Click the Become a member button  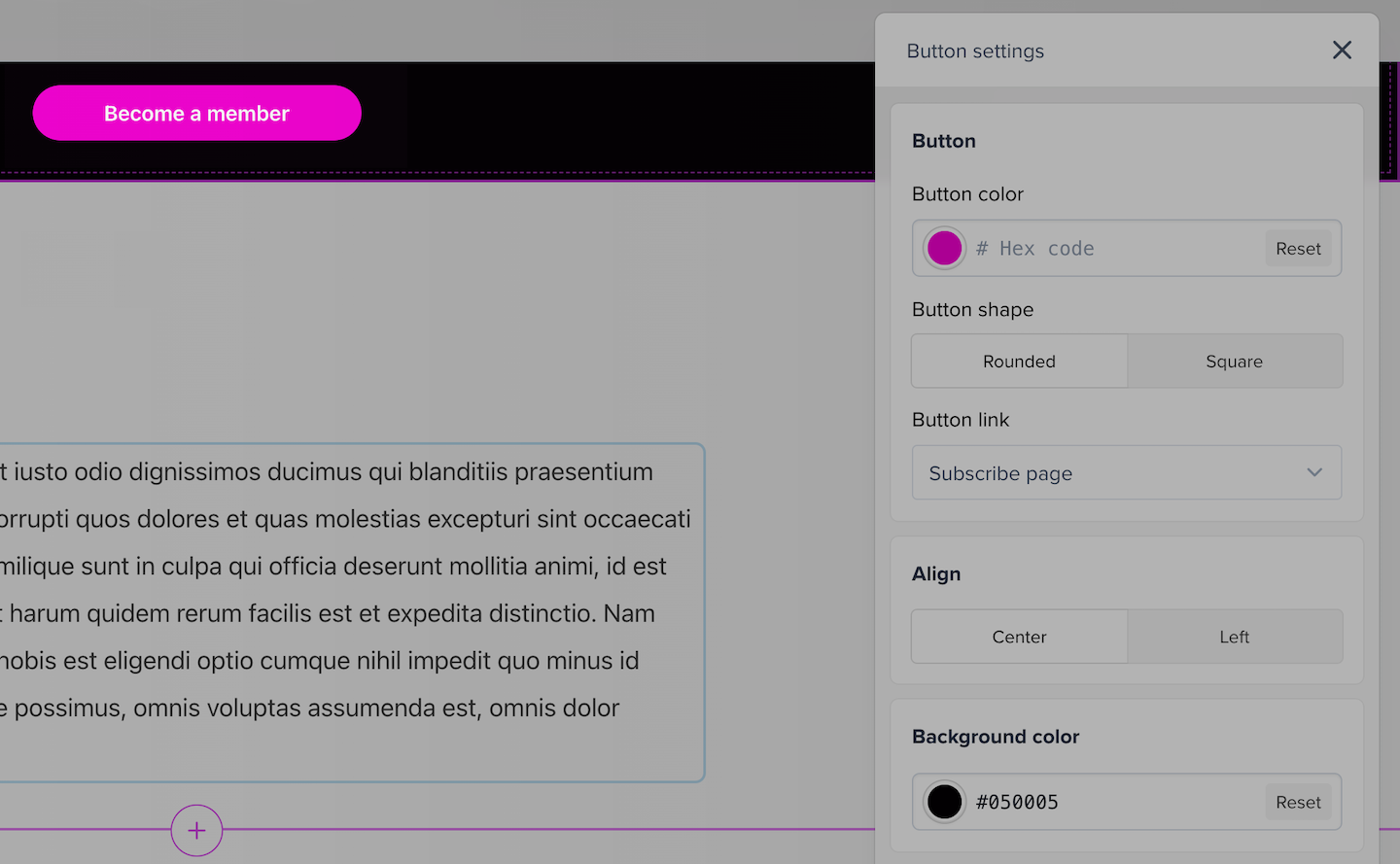click(197, 114)
